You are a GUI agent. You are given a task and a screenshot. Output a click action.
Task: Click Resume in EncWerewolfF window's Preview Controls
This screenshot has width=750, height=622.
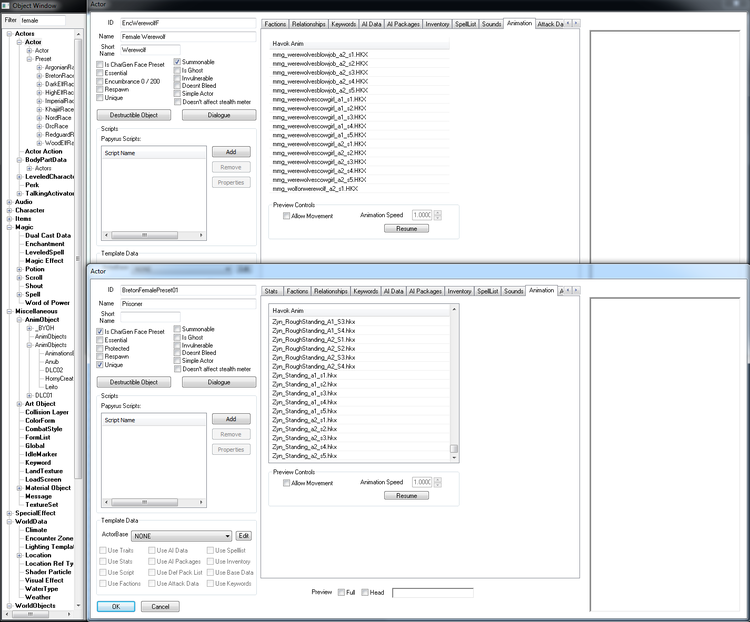pos(406,229)
